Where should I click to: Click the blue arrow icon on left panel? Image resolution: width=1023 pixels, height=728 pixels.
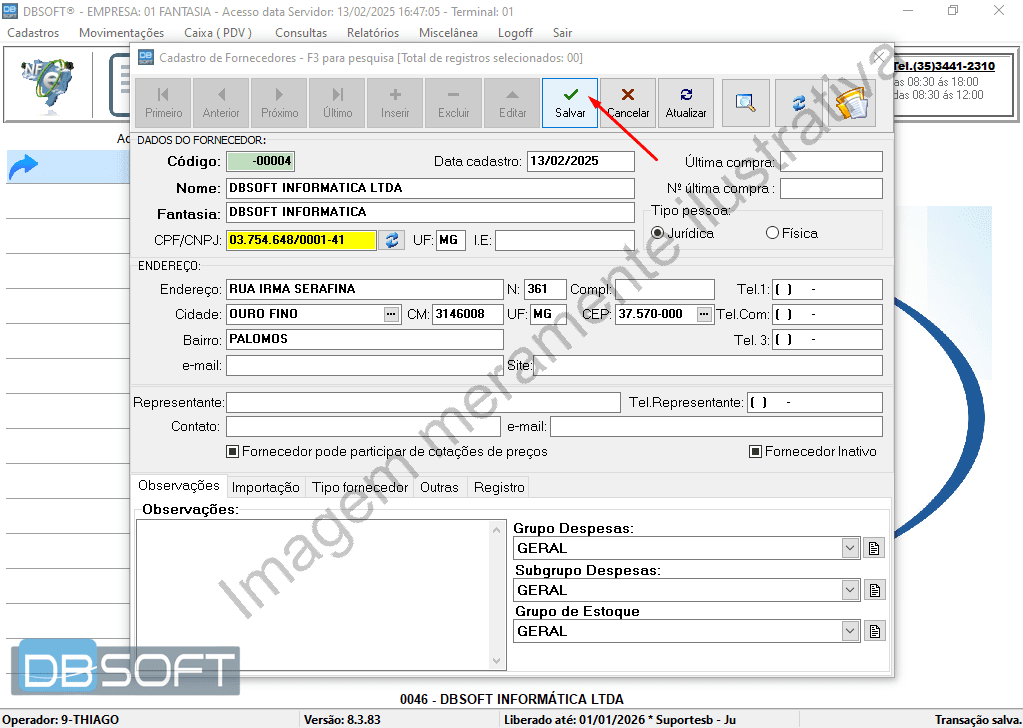click(22, 168)
